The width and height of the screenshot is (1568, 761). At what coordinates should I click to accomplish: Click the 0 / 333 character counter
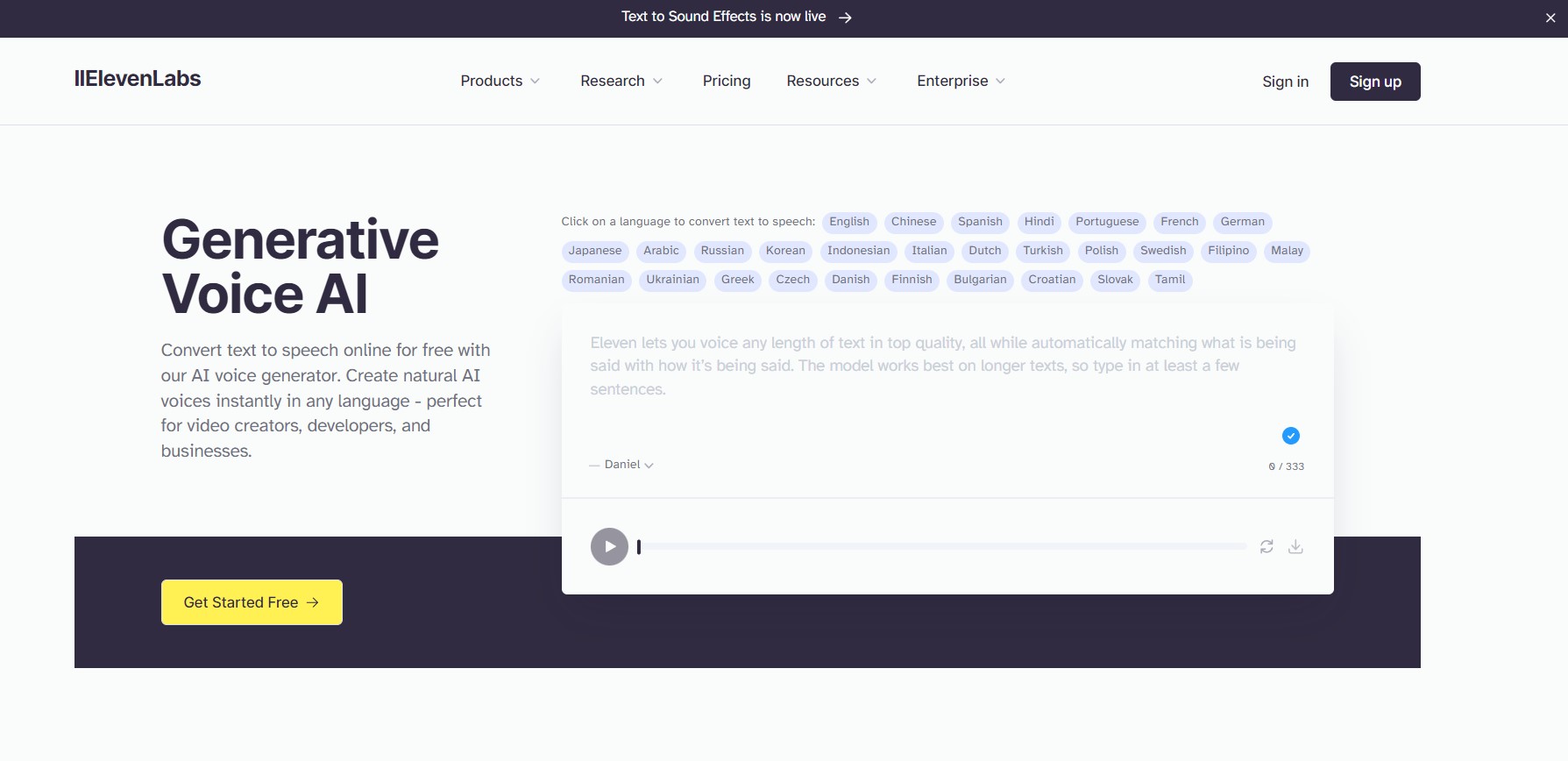click(x=1286, y=466)
